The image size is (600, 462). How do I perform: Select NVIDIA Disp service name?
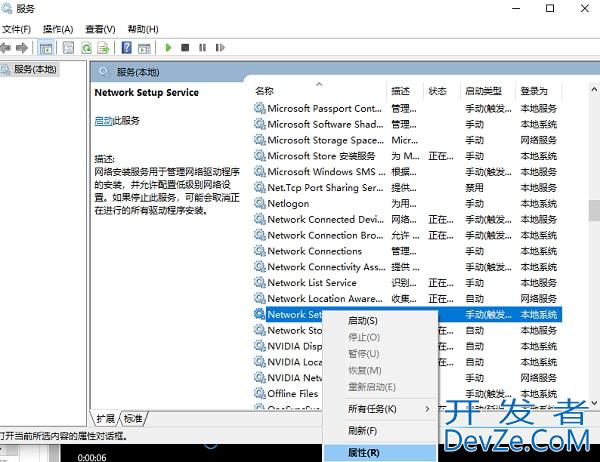[x=295, y=346]
